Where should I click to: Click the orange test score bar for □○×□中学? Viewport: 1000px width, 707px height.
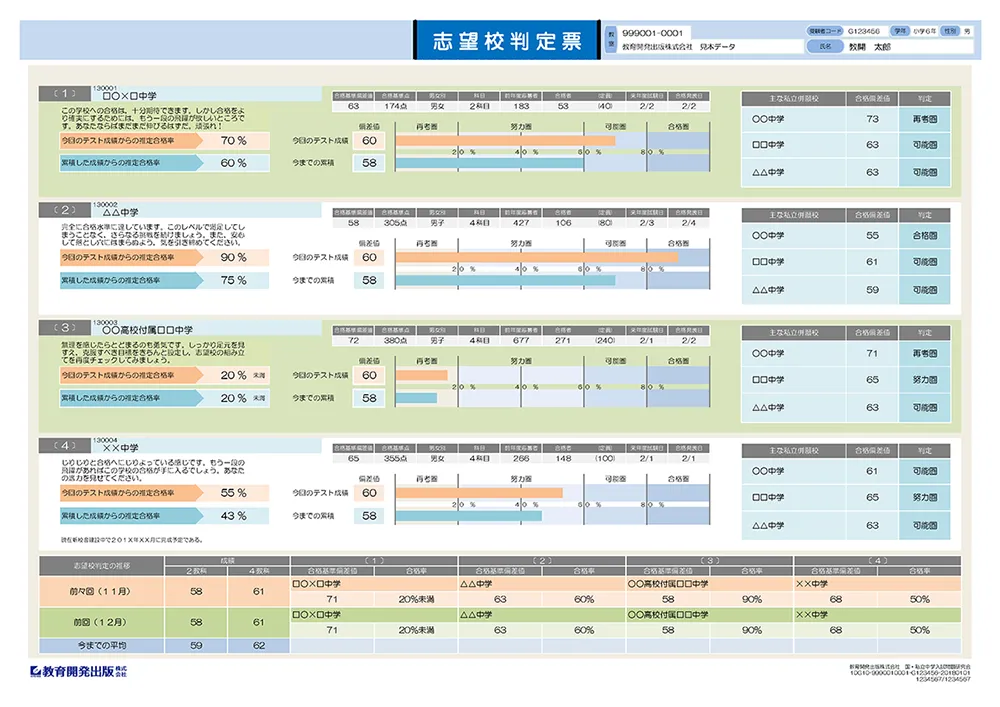(505, 141)
